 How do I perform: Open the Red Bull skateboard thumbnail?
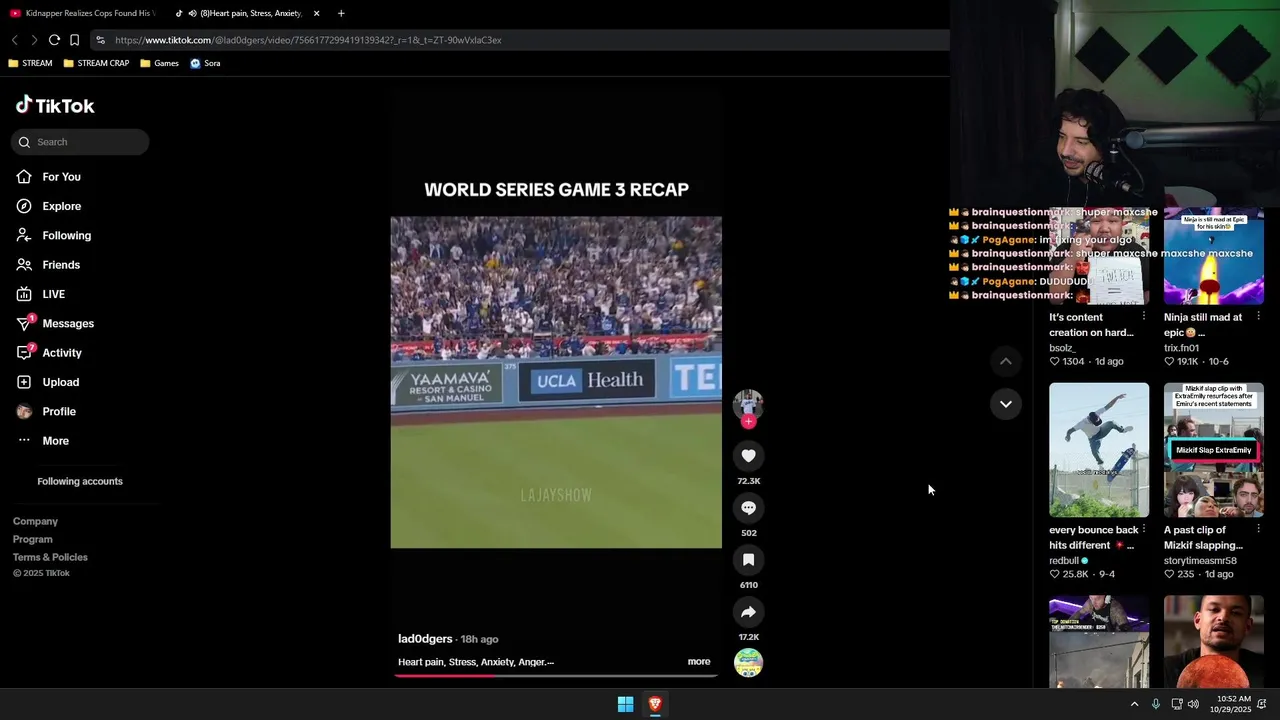pos(1099,450)
